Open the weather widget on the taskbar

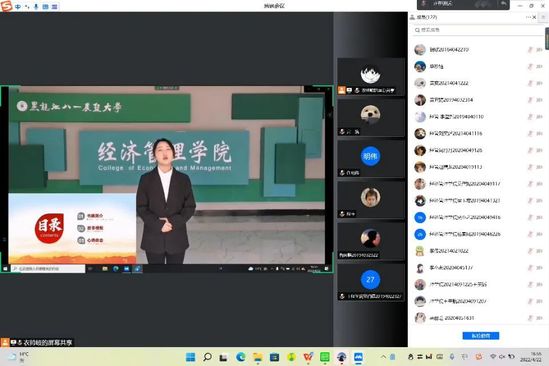[19, 357]
